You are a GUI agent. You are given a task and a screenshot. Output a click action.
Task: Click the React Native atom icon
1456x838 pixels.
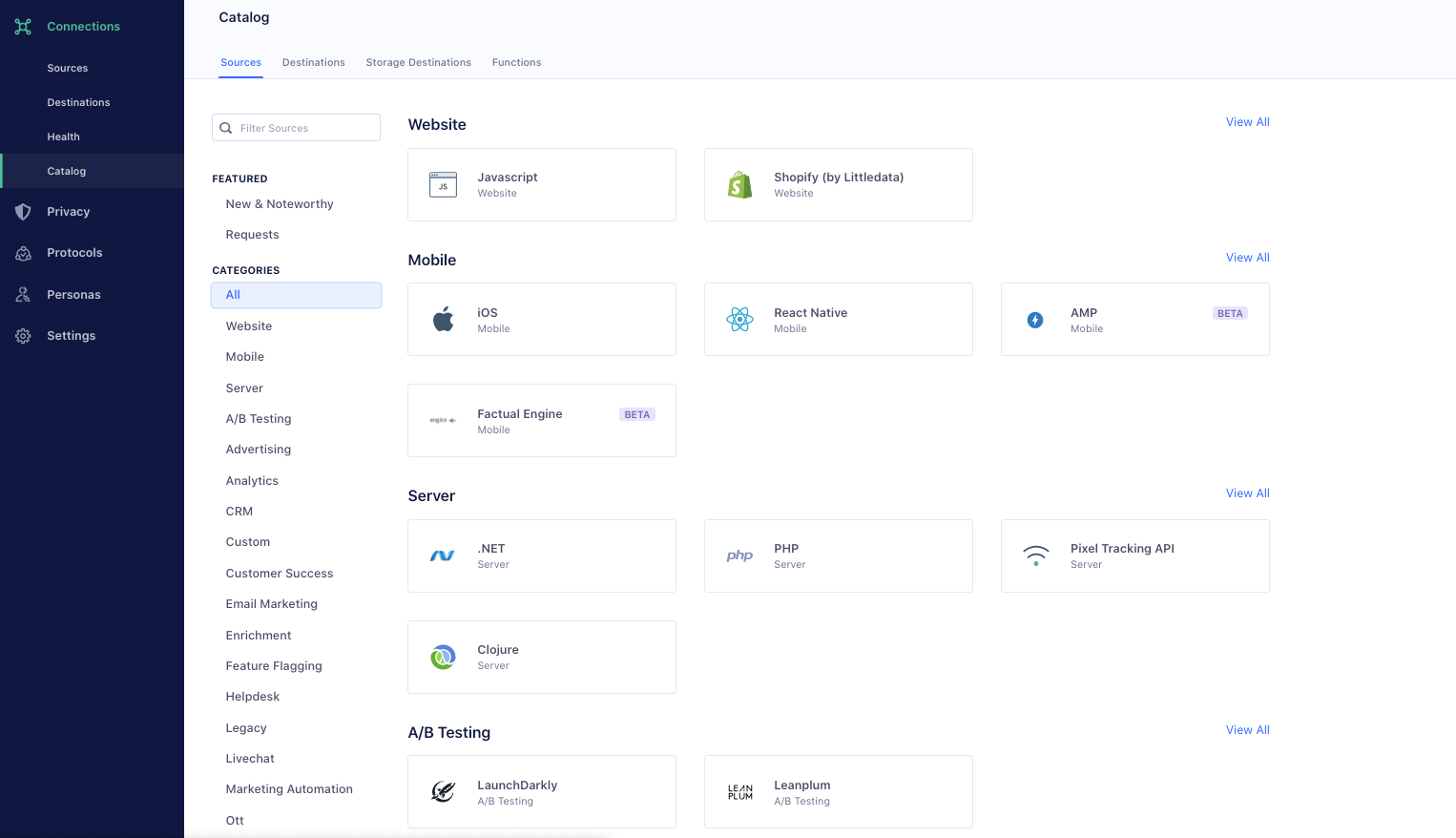[739, 320]
